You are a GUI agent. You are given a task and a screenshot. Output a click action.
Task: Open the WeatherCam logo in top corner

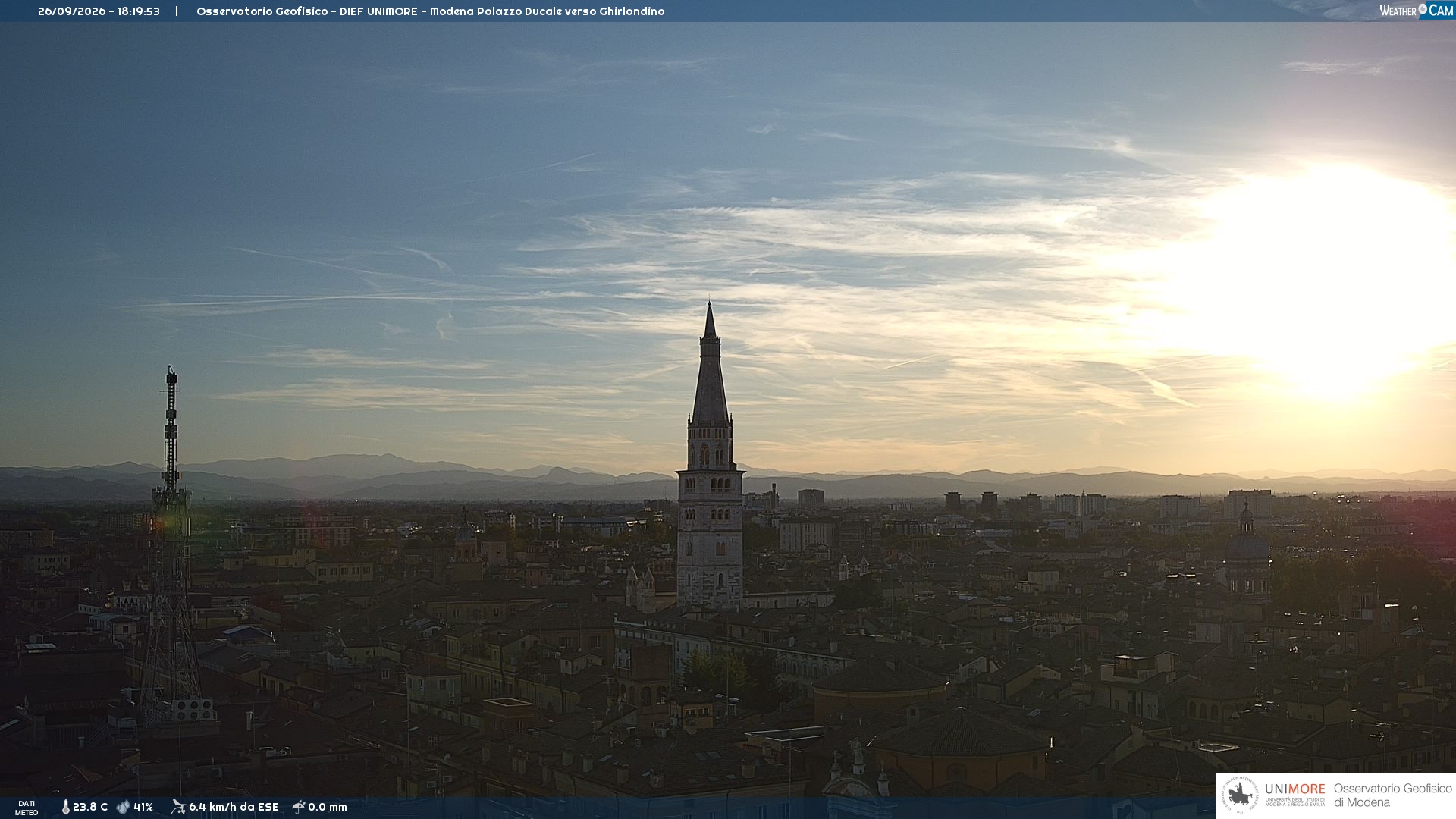click(x=1416, y=11)
